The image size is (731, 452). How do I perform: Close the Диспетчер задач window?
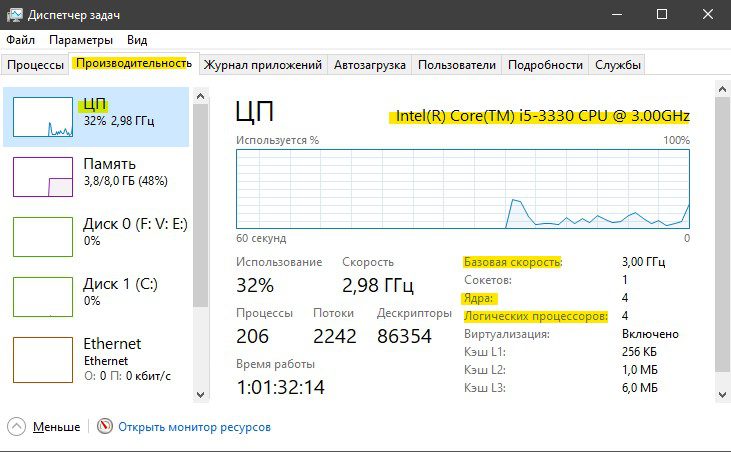point(708,14)
